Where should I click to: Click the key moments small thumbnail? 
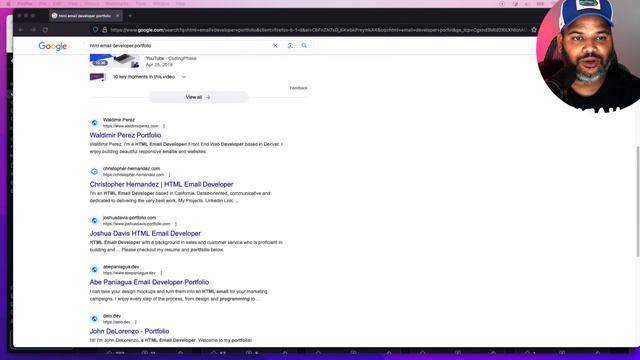[98, 77]
